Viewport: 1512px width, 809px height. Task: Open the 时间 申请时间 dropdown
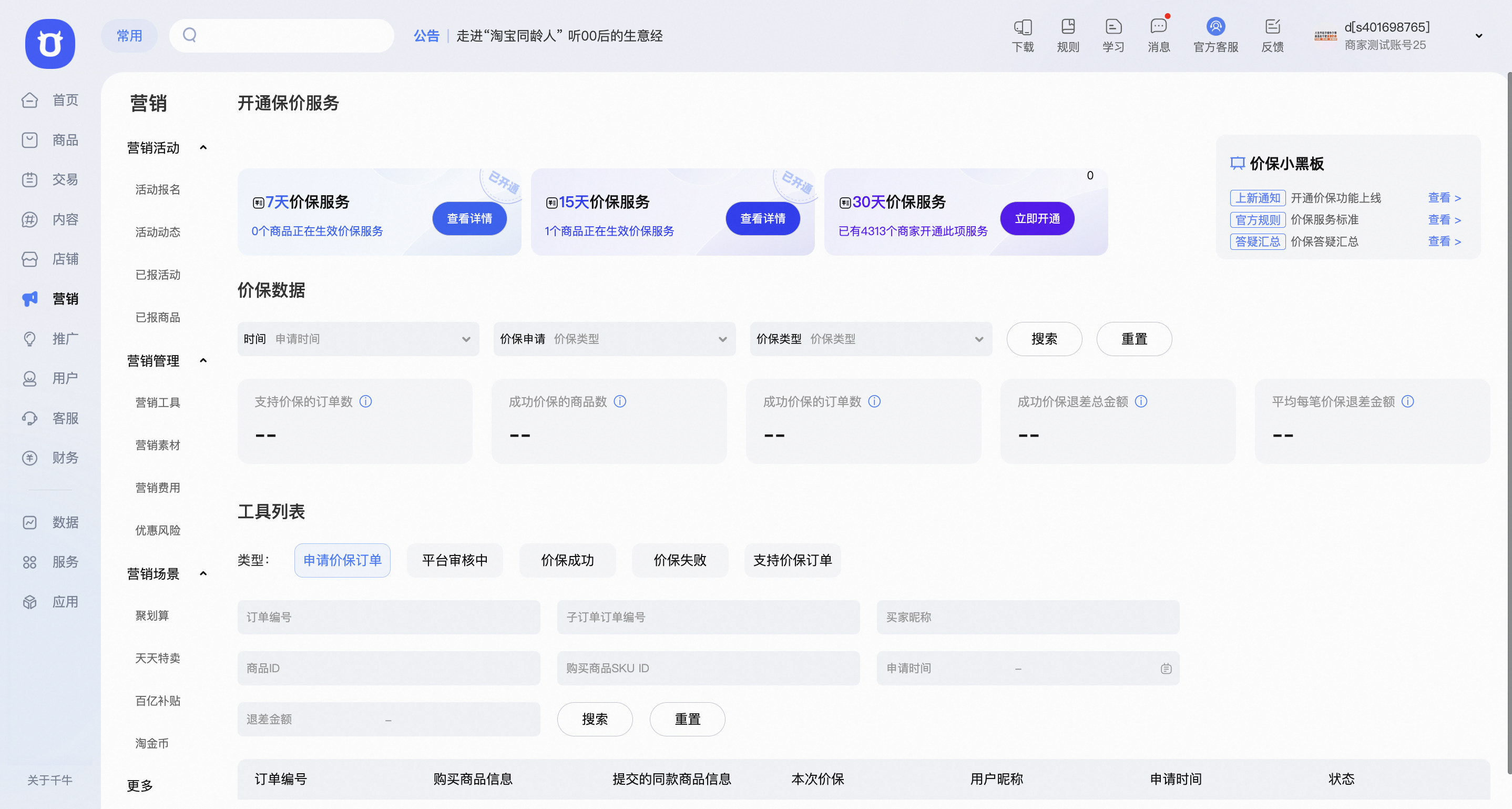[x=358, y=339]
